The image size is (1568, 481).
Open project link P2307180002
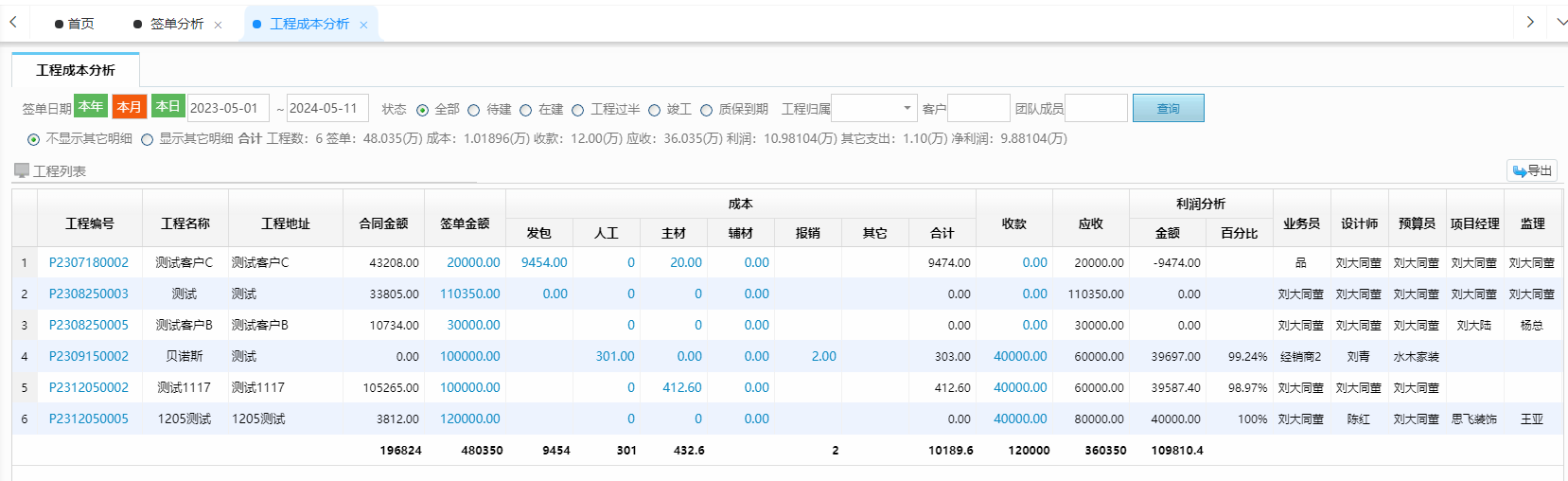pos(89,262)
